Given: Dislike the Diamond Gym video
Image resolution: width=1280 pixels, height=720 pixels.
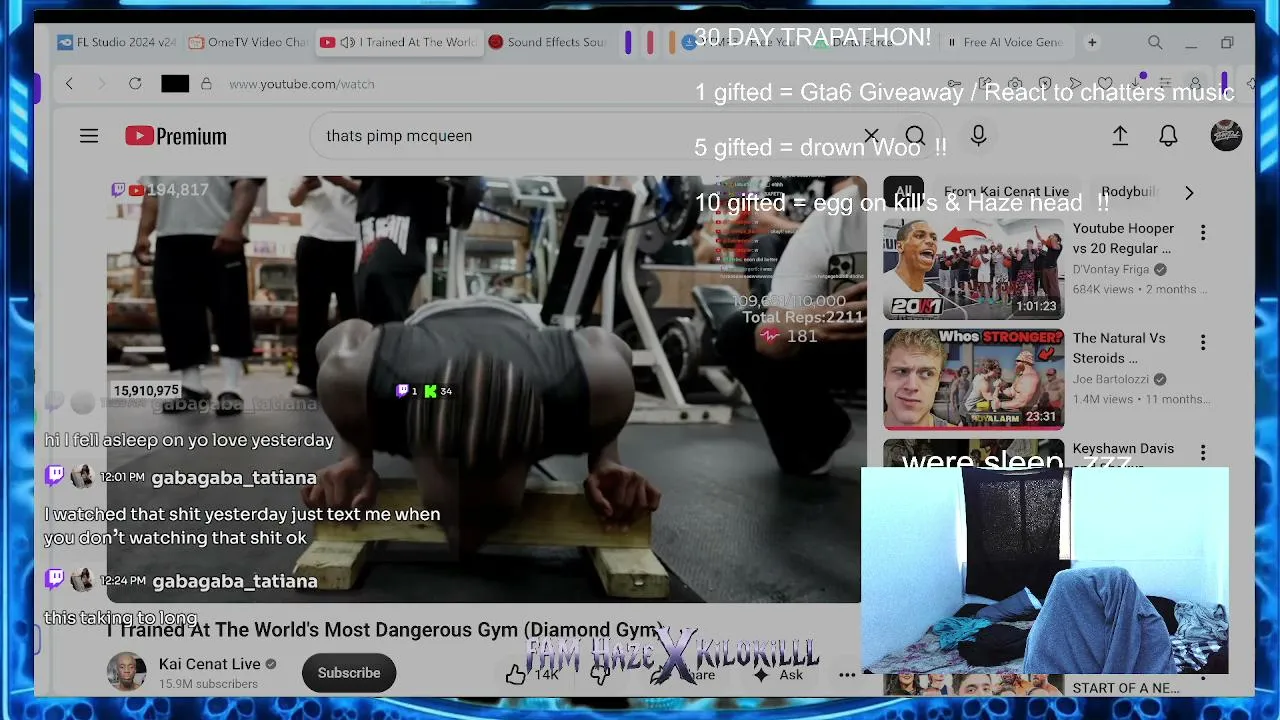Looking at the screenshot, I should click(600, 674).
